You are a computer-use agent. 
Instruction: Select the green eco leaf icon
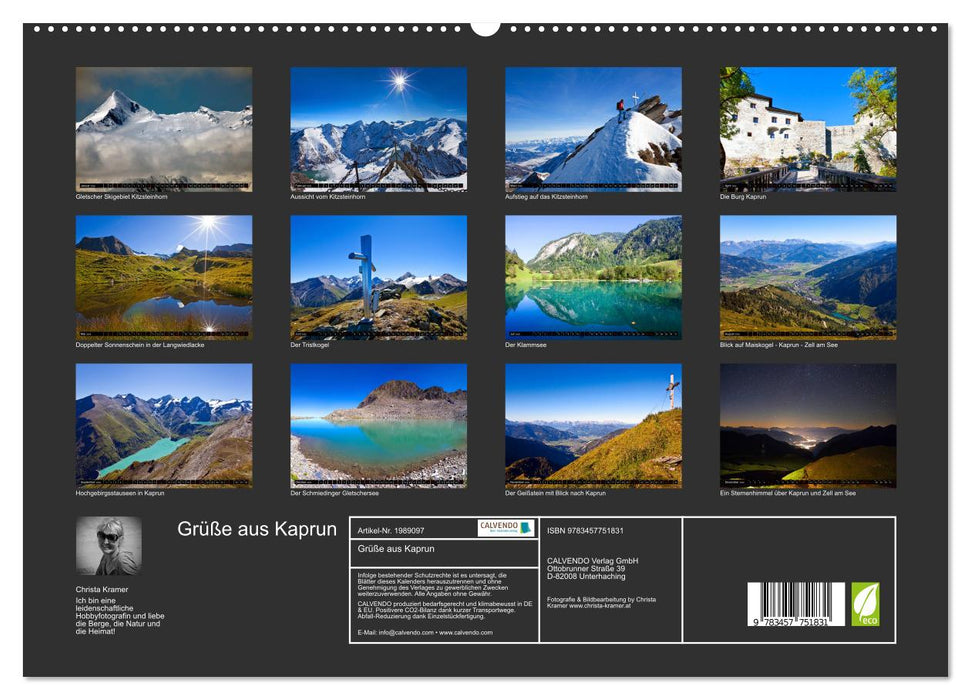pyautogui.click(x=864, y=603)
